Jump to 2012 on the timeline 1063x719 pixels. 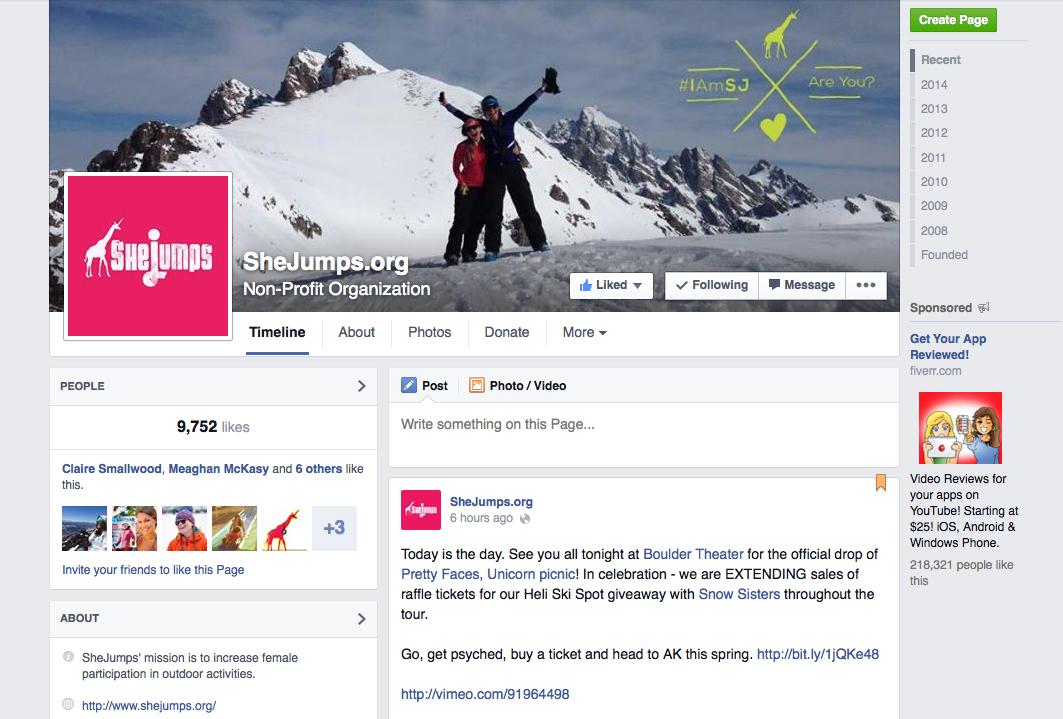point(934,133)
